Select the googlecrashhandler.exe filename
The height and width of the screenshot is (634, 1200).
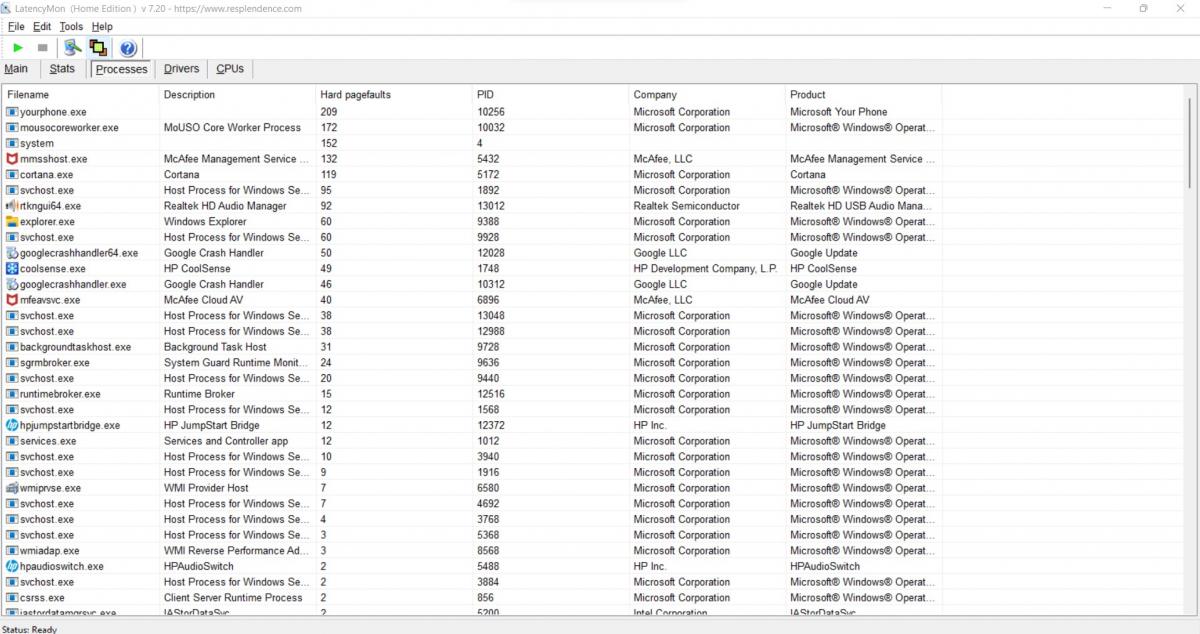point(73,285)
